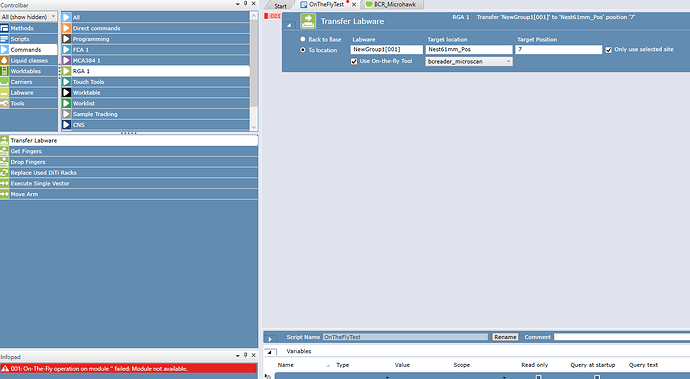Open the Infopad panel options dropdown
Image resolution: width=690 pixels, height=379 pixels.
pyautogui.click(x=238, y=355)
